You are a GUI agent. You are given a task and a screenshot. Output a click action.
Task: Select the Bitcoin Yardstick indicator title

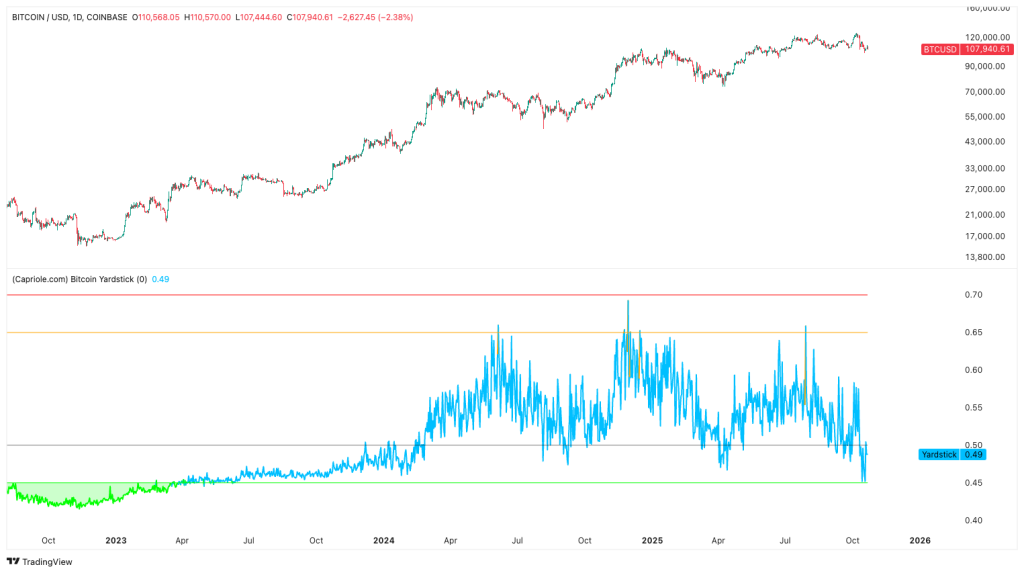click(x=79, y=279)
